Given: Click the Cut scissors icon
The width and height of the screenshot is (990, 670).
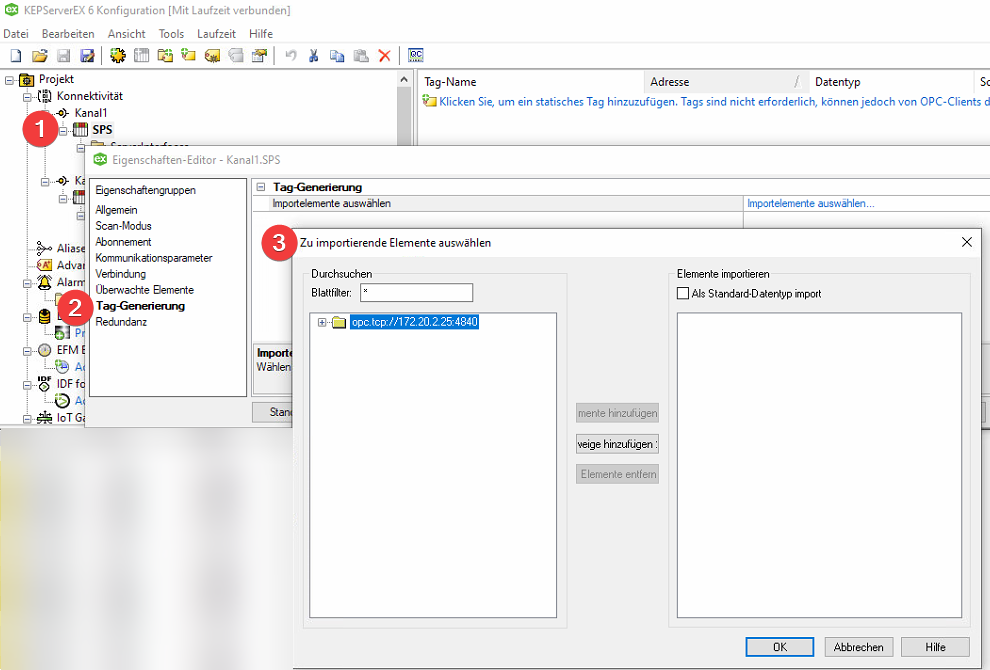Looking at the screenshot, I should [x=314, y=56].
